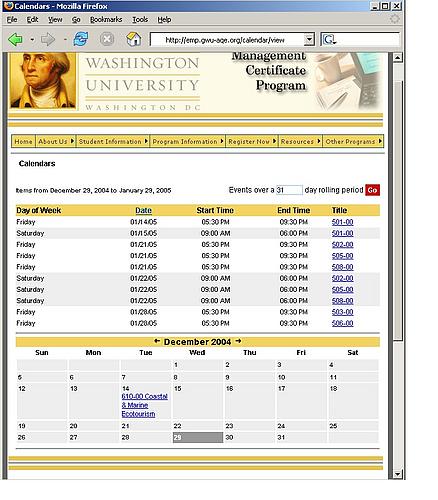Sort by the Date column header link
The width and height of the screenshot is (438, 500).
click(x=143, y=210)
